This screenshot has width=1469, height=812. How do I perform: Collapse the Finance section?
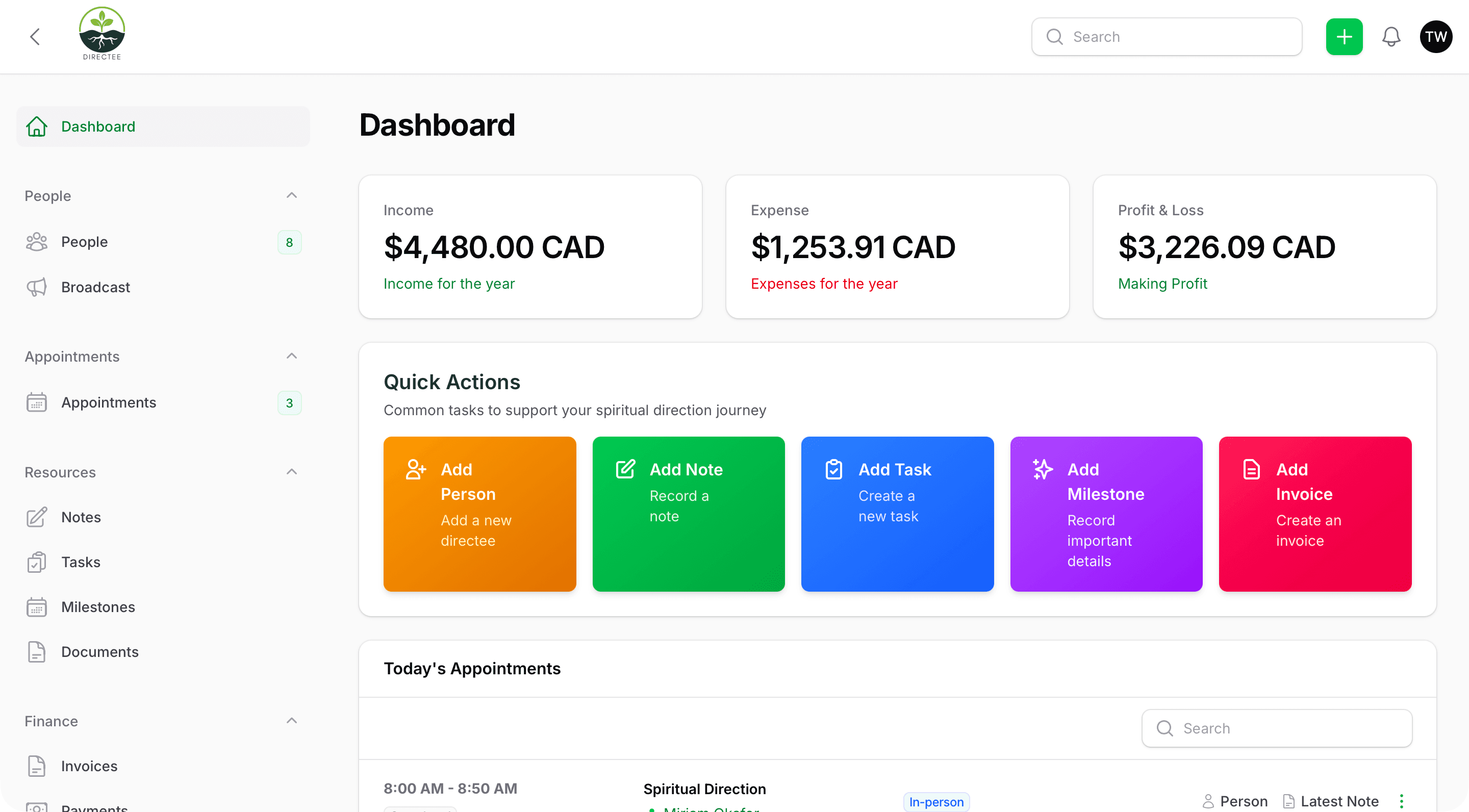point(291,721)
